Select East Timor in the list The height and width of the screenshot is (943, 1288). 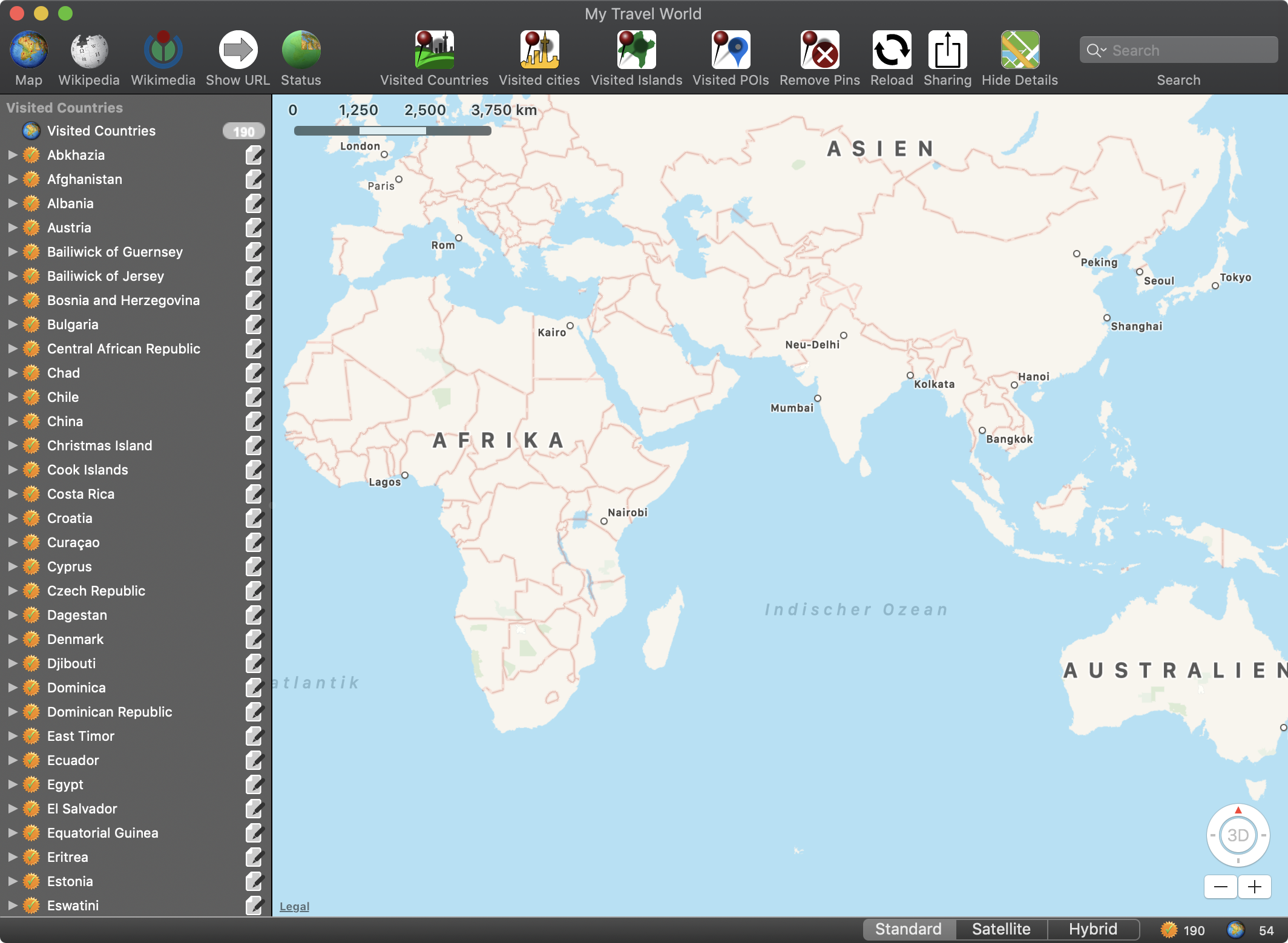coord(136,736)
